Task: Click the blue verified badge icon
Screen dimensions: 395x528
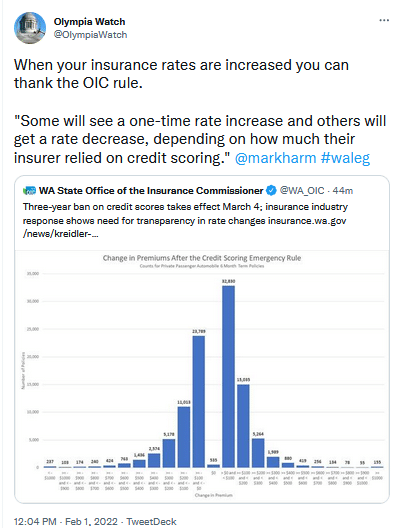Action: (271, 191)
